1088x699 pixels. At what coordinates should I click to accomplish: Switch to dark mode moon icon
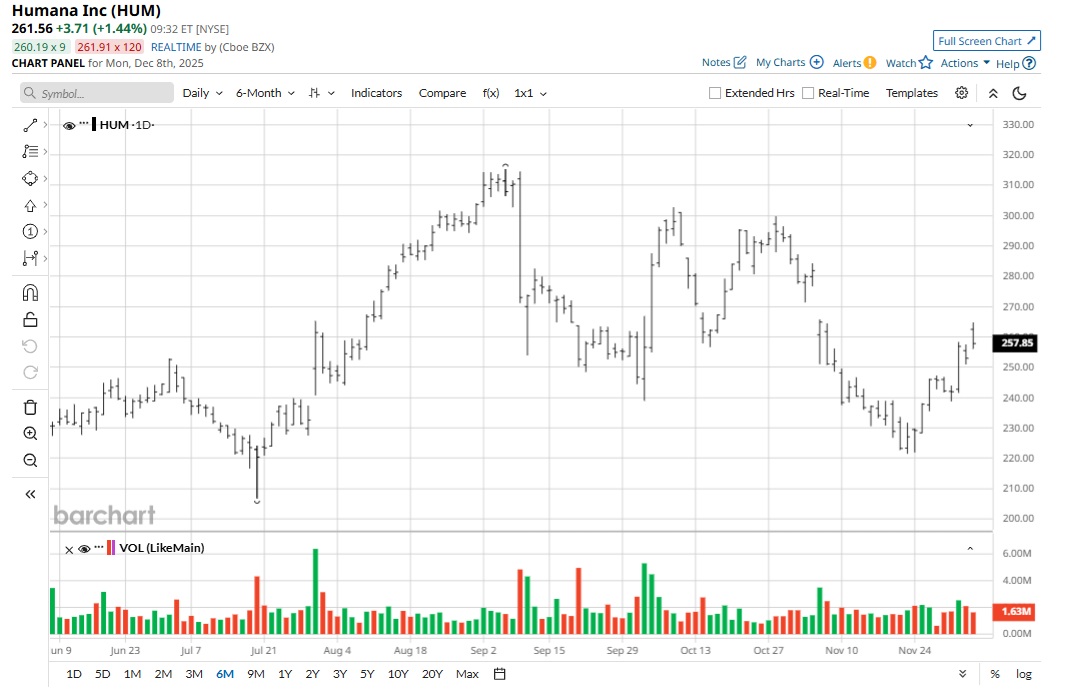[1019, 93]
